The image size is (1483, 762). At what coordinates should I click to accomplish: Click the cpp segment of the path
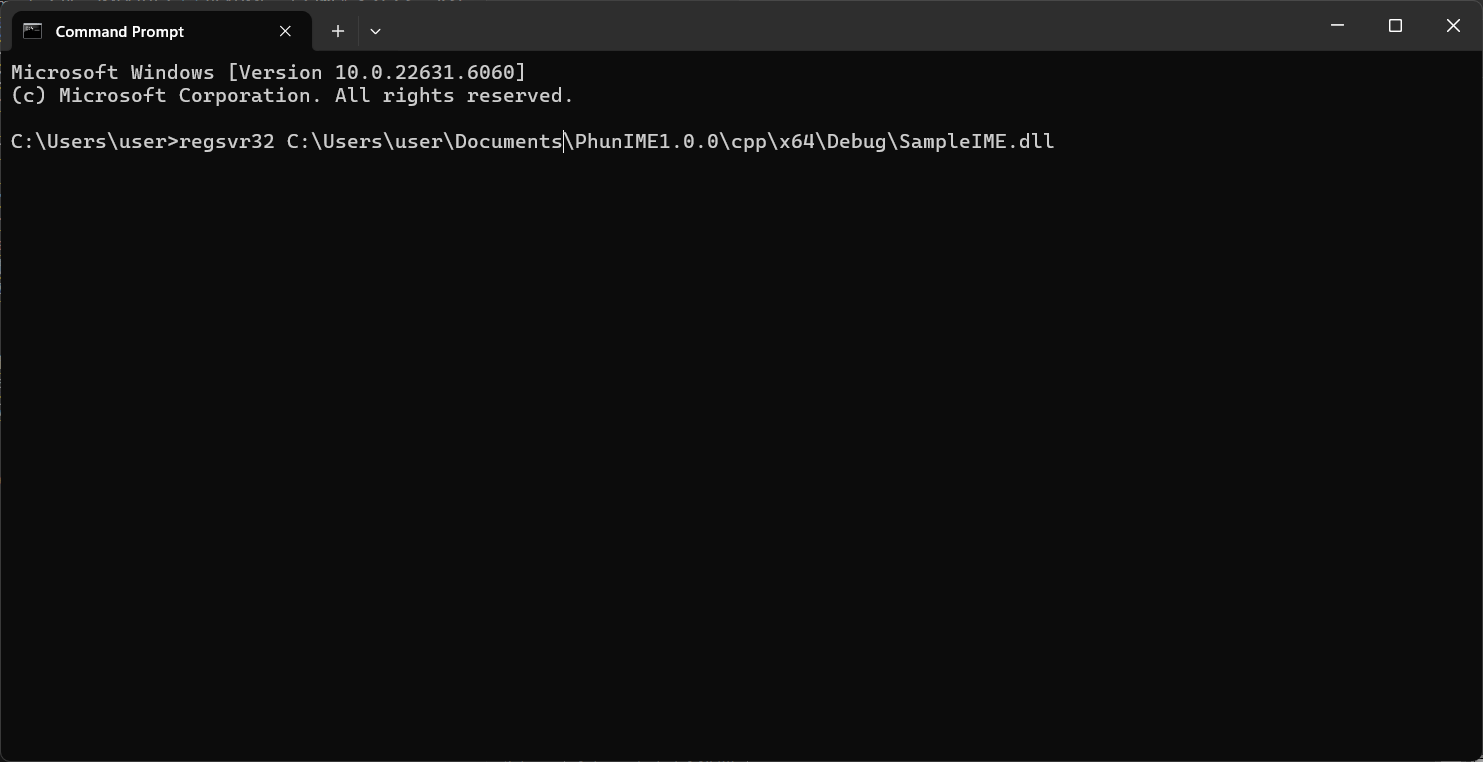click(x=748, y=142)
